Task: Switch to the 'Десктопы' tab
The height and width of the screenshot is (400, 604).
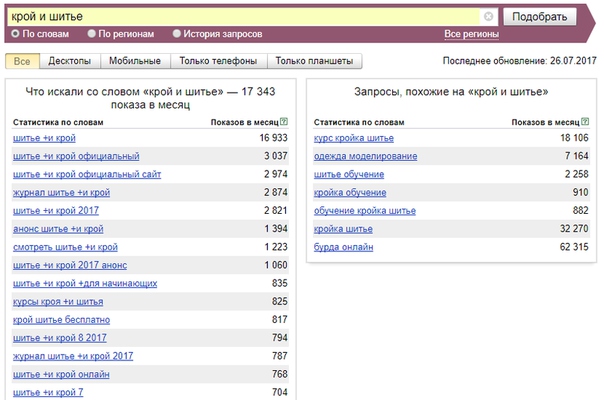Action: [x=70, y=61]
